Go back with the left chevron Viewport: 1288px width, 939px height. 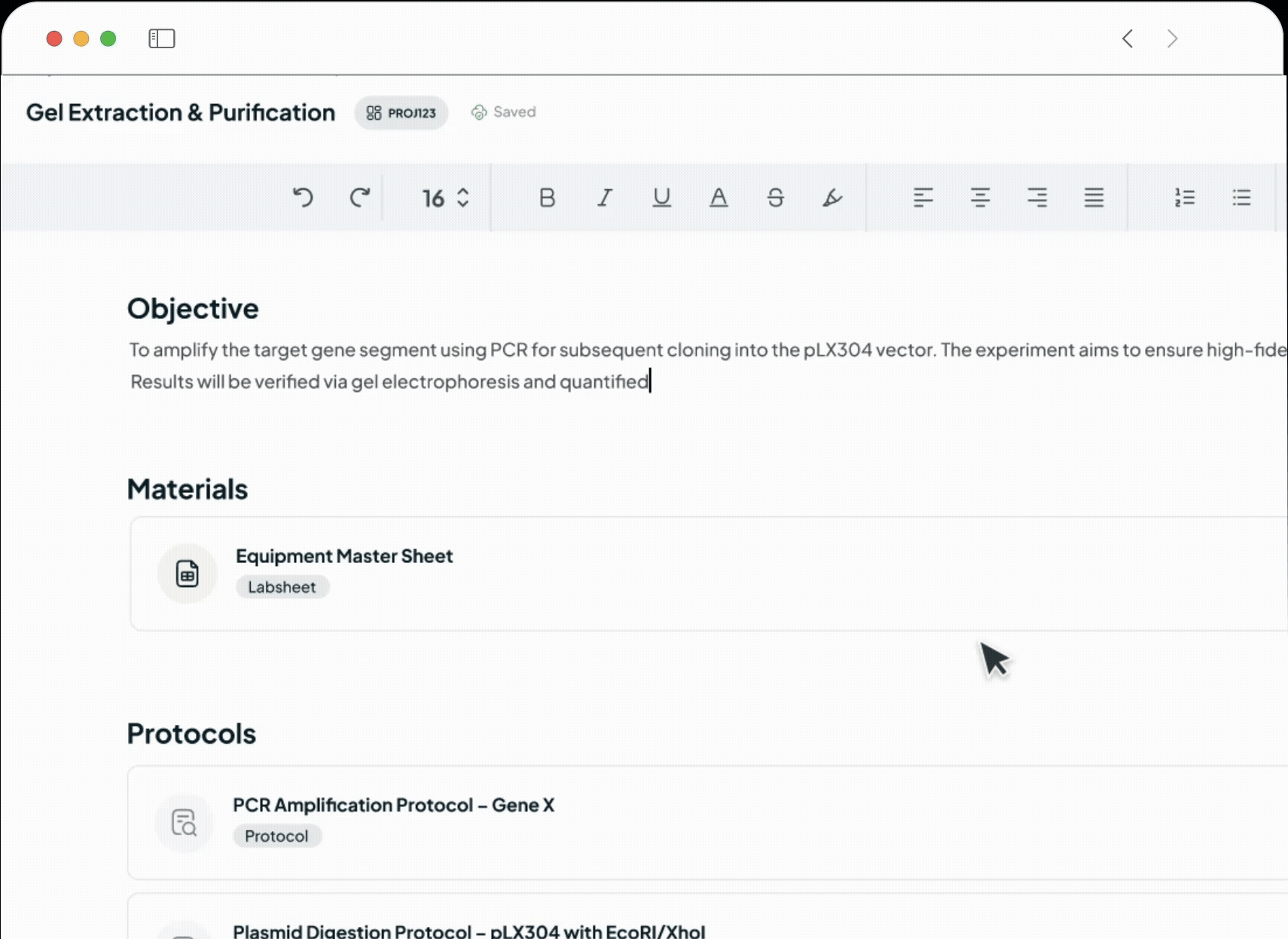1128,38
